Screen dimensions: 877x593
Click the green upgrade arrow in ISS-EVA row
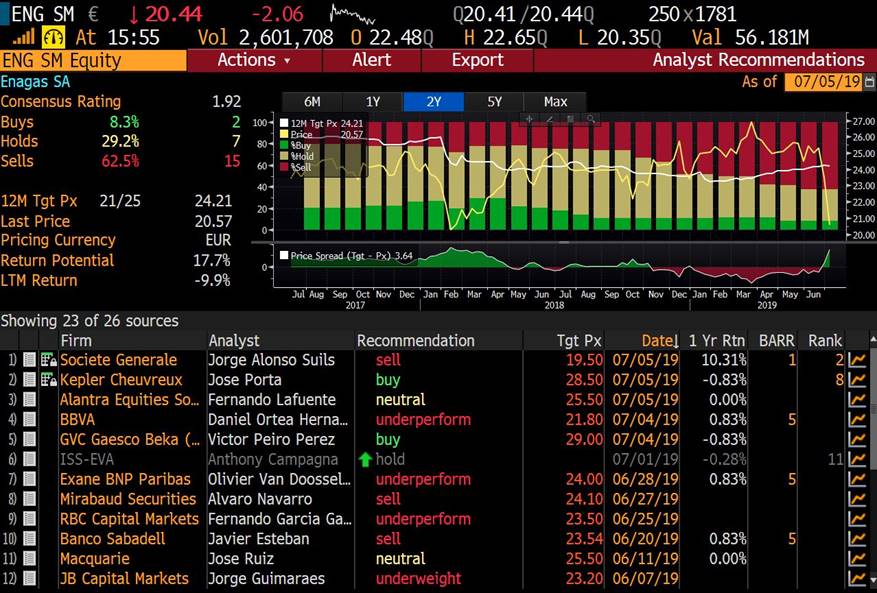[x=365, y=460]
